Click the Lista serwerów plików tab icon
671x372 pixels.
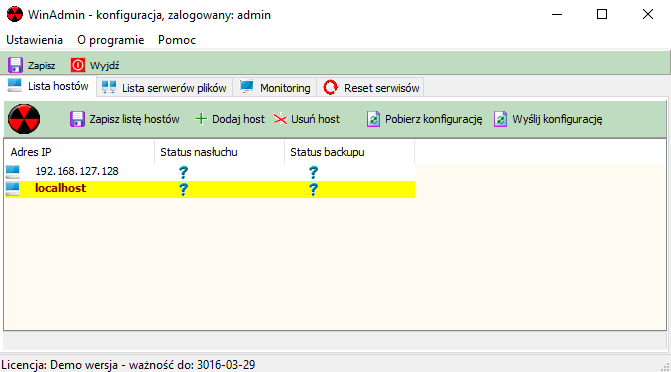pos(109,87)
